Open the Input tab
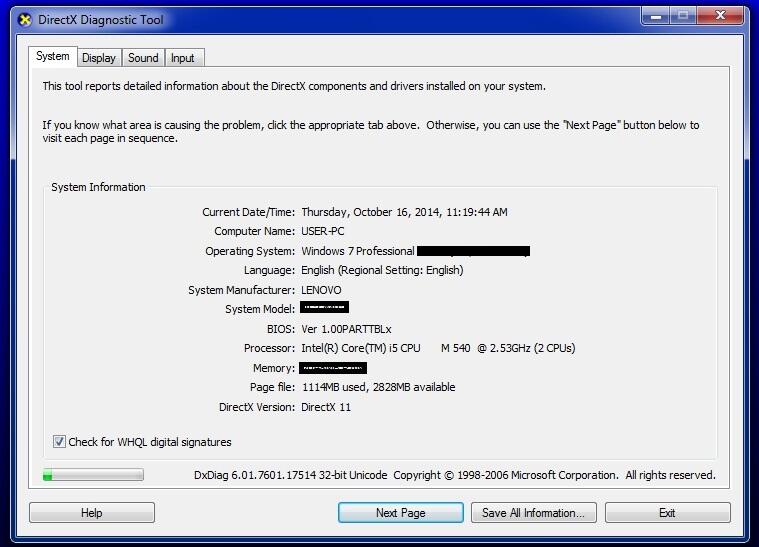The height and width of the screenshot is (547, 759). point(182,58)
